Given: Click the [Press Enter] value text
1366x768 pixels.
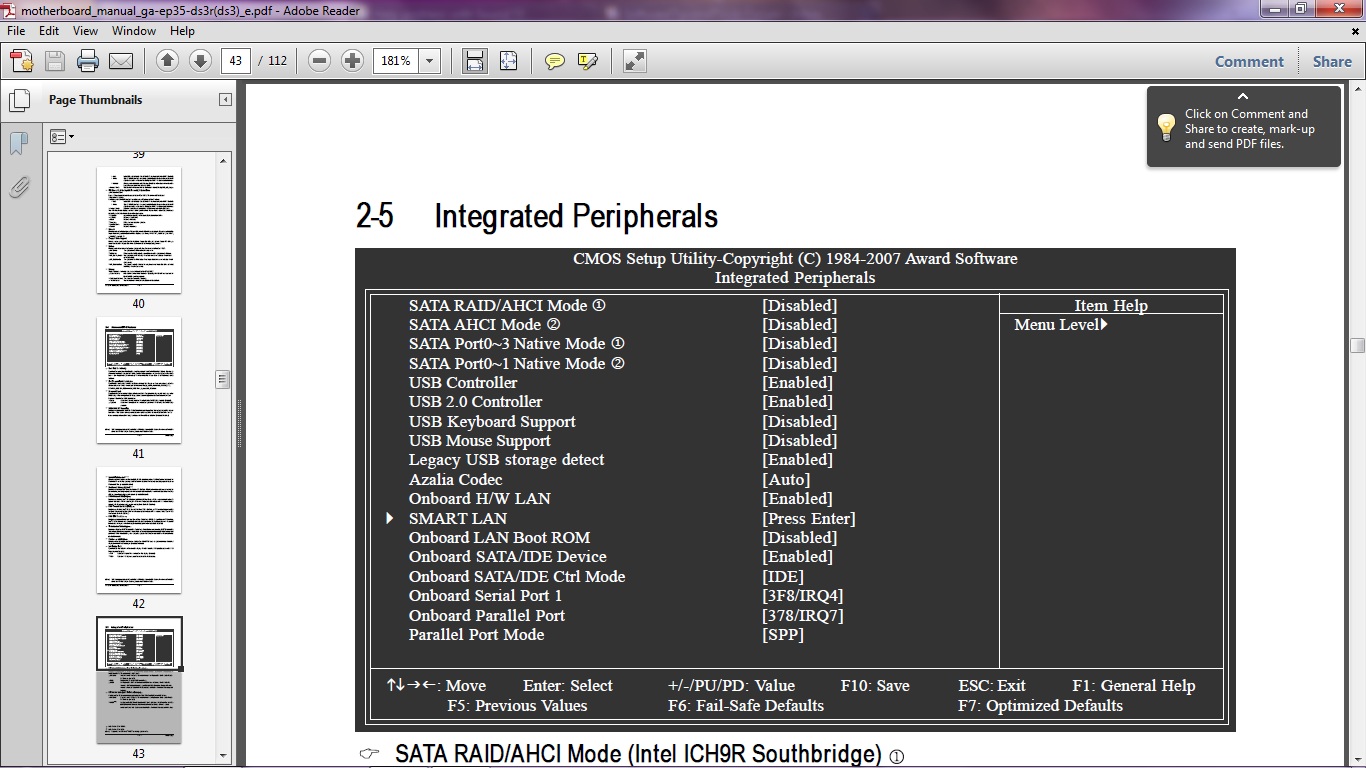Looking at the screenshot, I should (809, 518).
